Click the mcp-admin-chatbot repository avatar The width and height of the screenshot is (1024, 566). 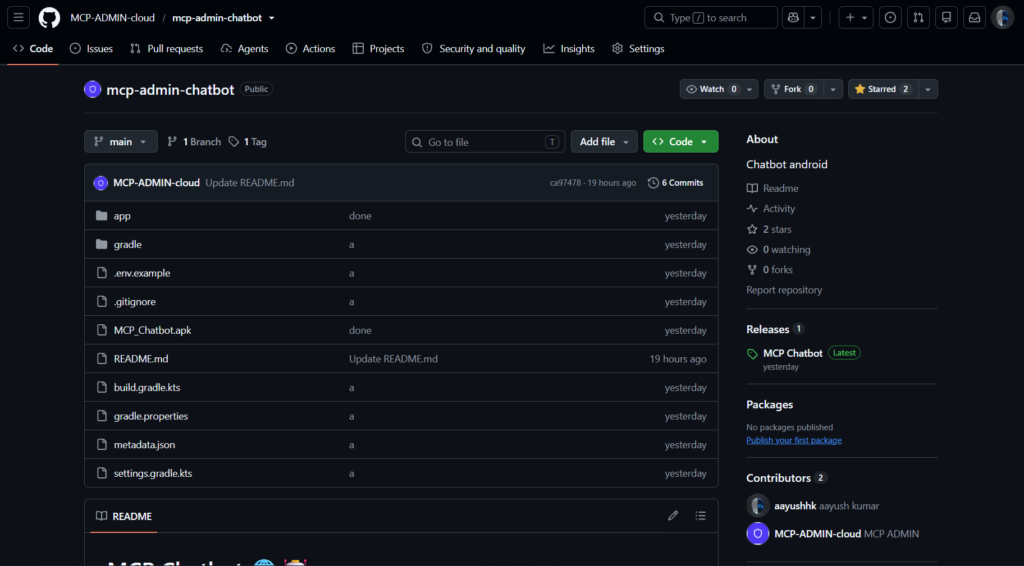(x=93, y=89)
